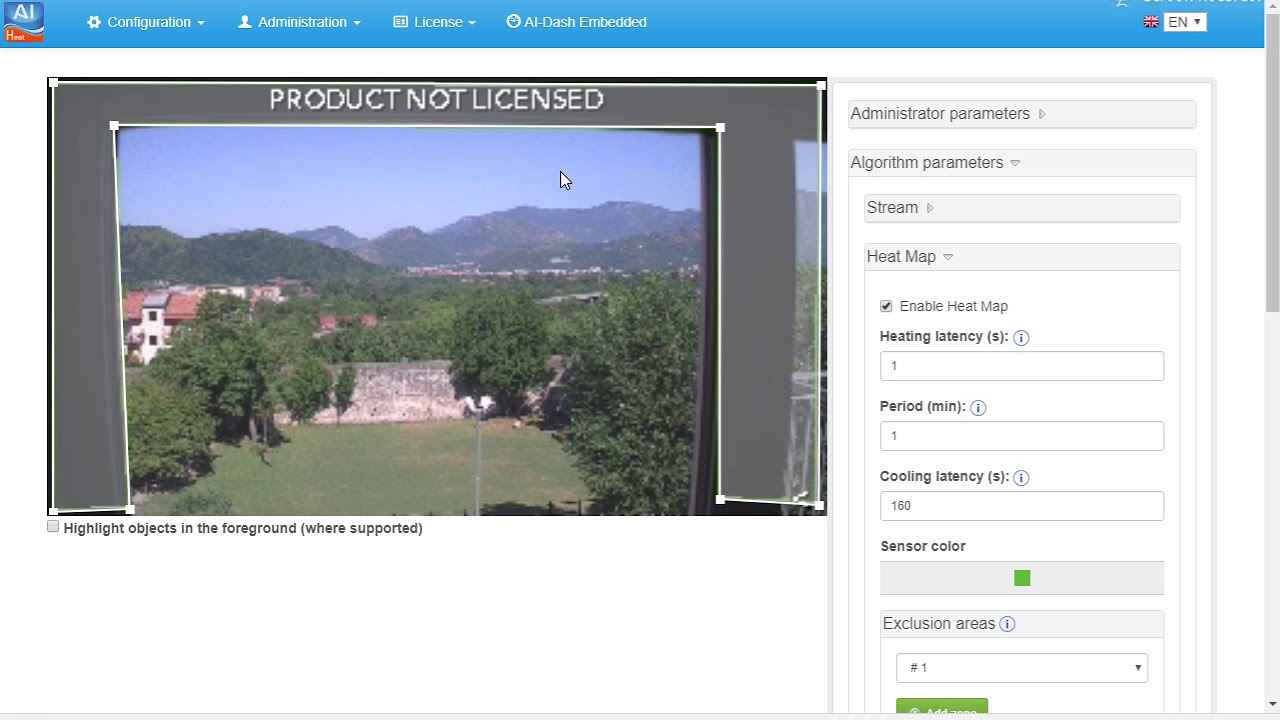Collapse the Algorithm parameters section
This screenshot has height=720, width=1280.
[1022, 163]
